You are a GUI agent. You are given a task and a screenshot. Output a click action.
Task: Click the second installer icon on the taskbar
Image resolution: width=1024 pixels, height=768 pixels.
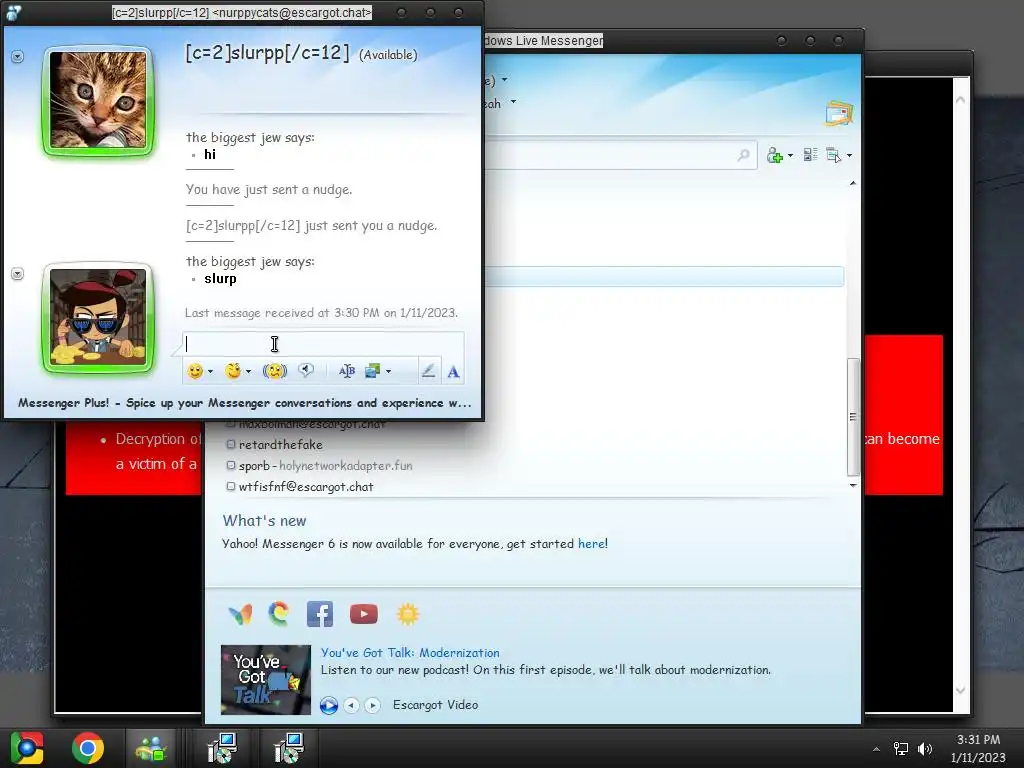(x=289, y=748)
